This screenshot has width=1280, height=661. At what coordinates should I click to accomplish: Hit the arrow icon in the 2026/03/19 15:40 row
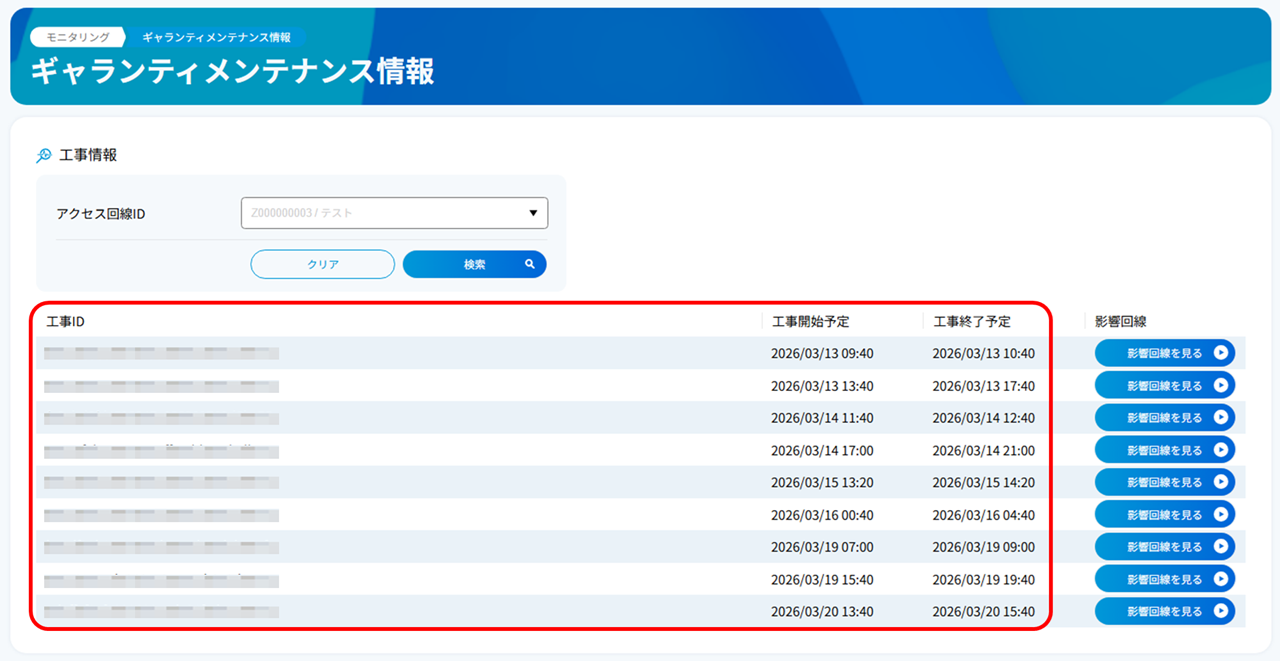click(1220, 579)
